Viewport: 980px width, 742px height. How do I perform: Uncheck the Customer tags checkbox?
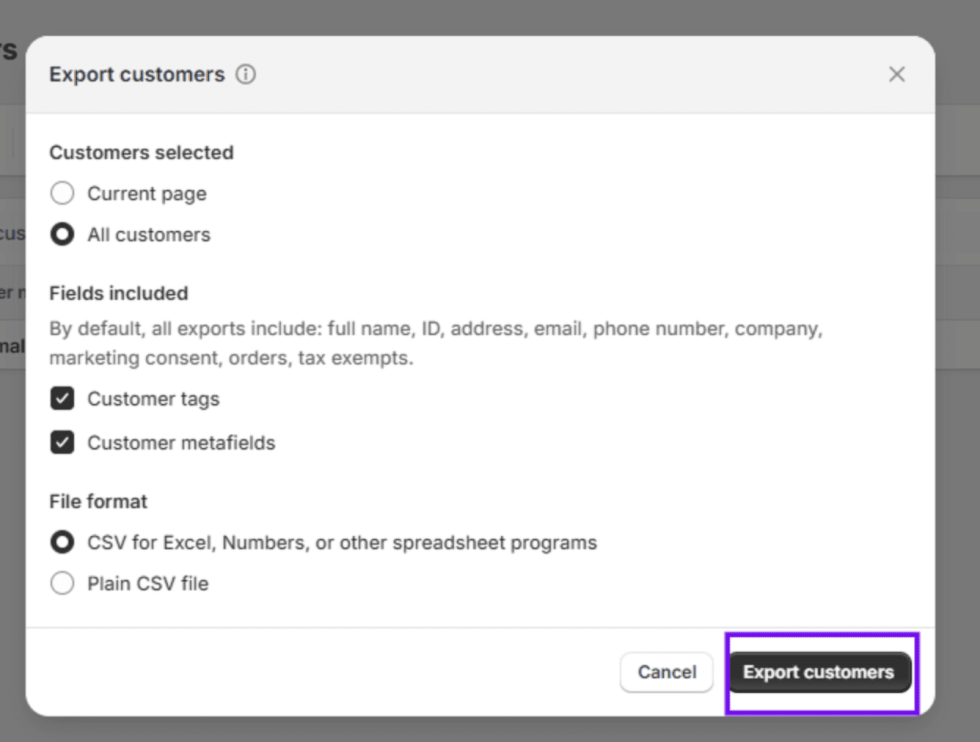click(x=62, y=399)
